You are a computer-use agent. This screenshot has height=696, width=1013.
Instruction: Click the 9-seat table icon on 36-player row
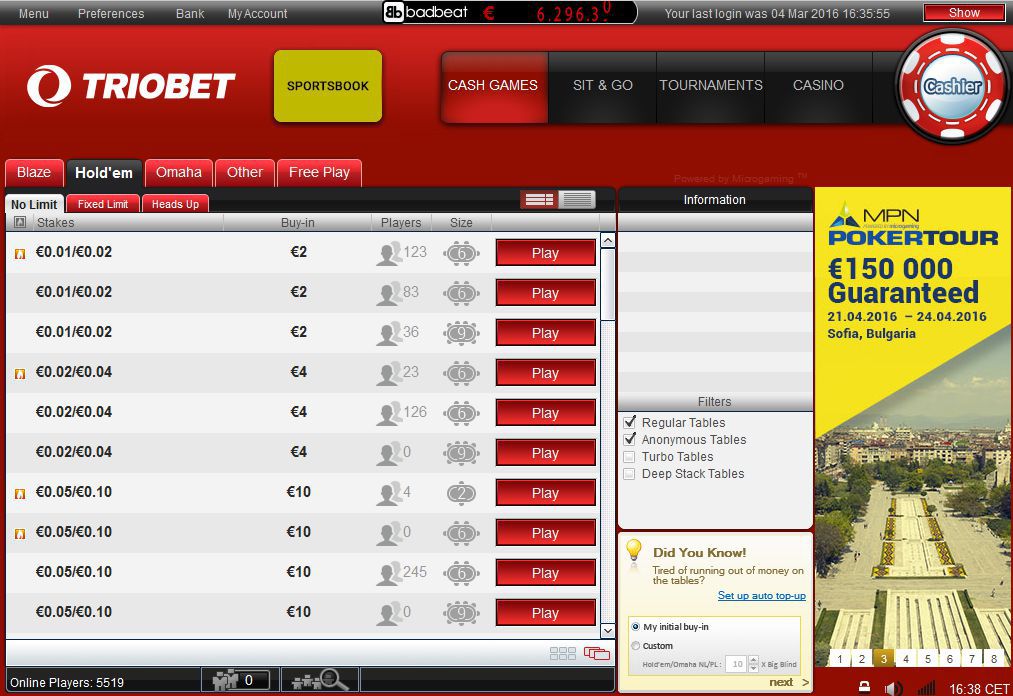pyautogui.click(x=461, y=333)
